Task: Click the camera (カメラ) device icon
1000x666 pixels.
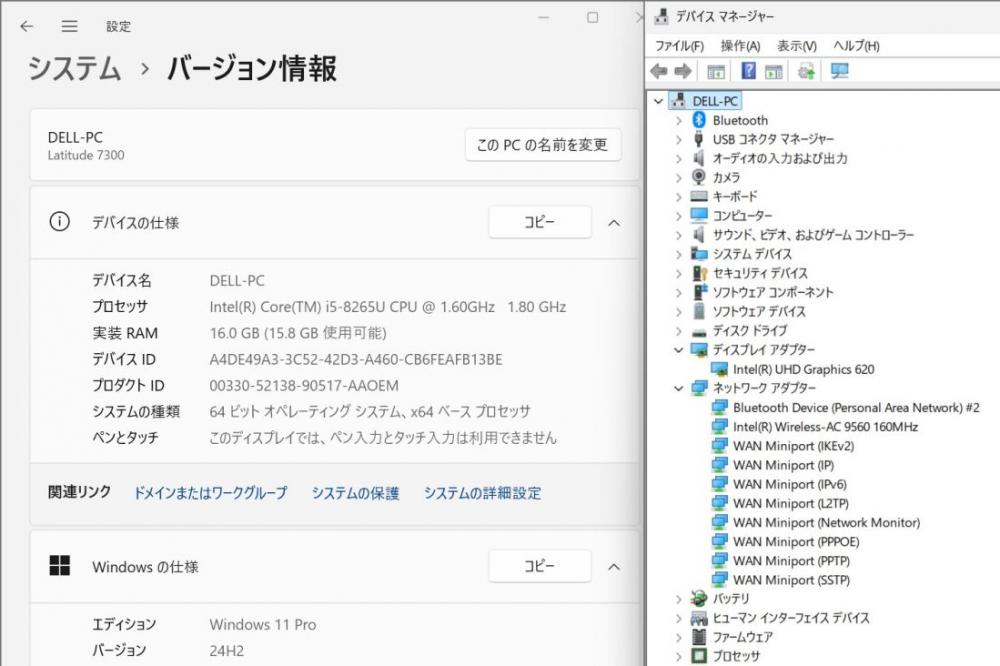Action: [x=699, y=177]
